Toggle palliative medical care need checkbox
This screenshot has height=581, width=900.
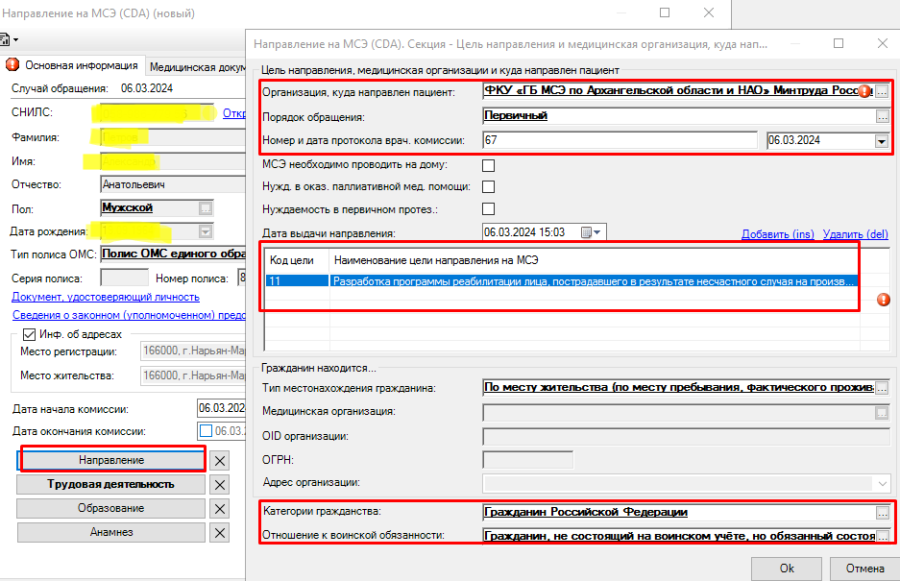tap(489, 186)
